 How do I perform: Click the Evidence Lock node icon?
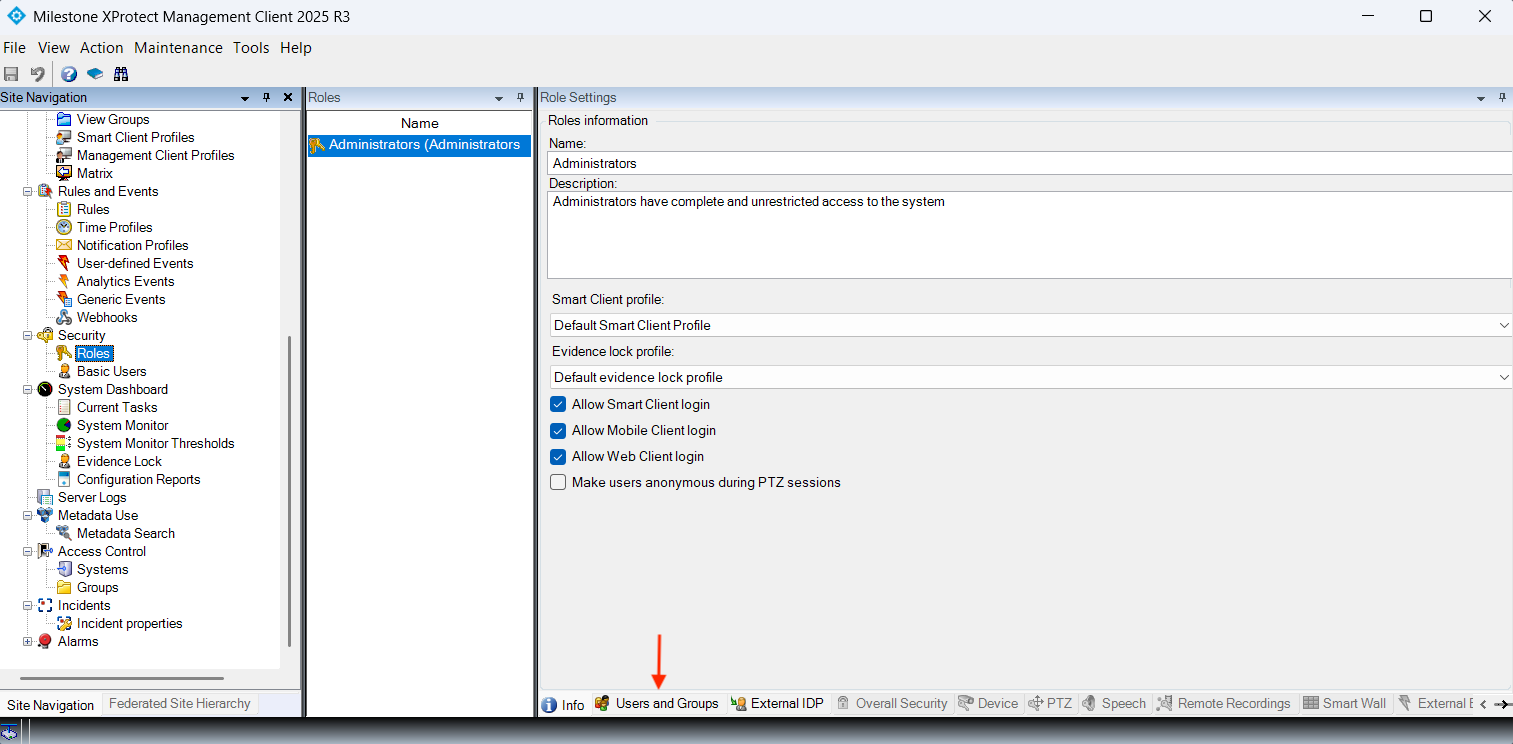(x=64, y=461)
